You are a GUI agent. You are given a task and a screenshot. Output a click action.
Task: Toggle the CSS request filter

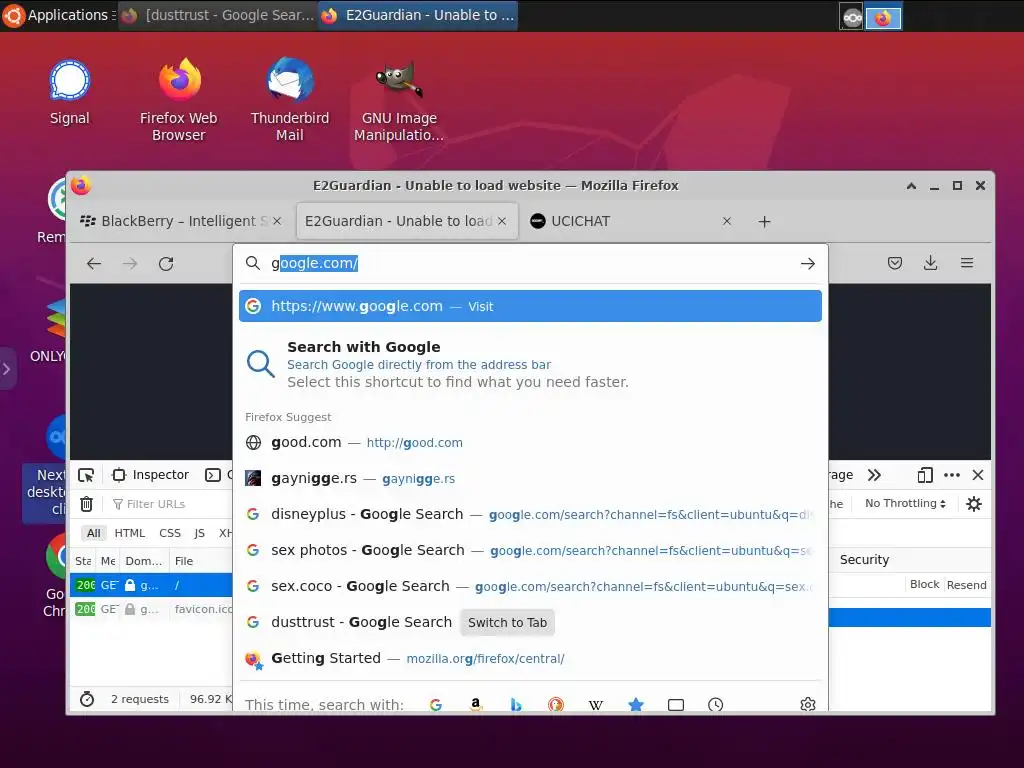pyautogui.click(x=170, y=533)
